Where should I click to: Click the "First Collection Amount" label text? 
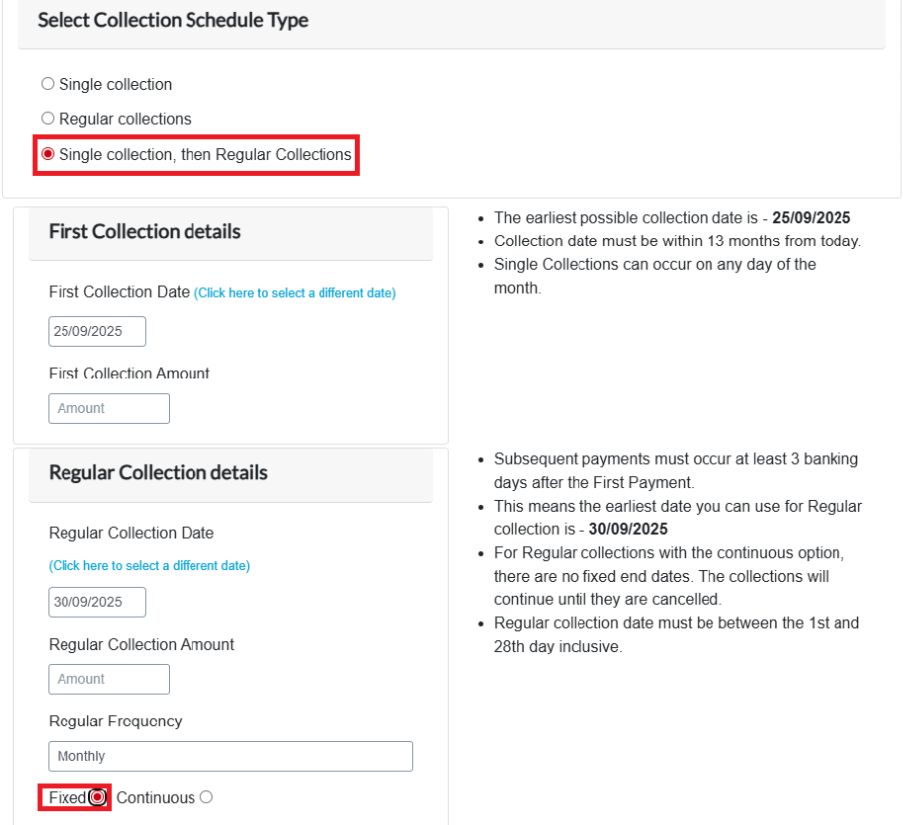[x=129, y=373]
